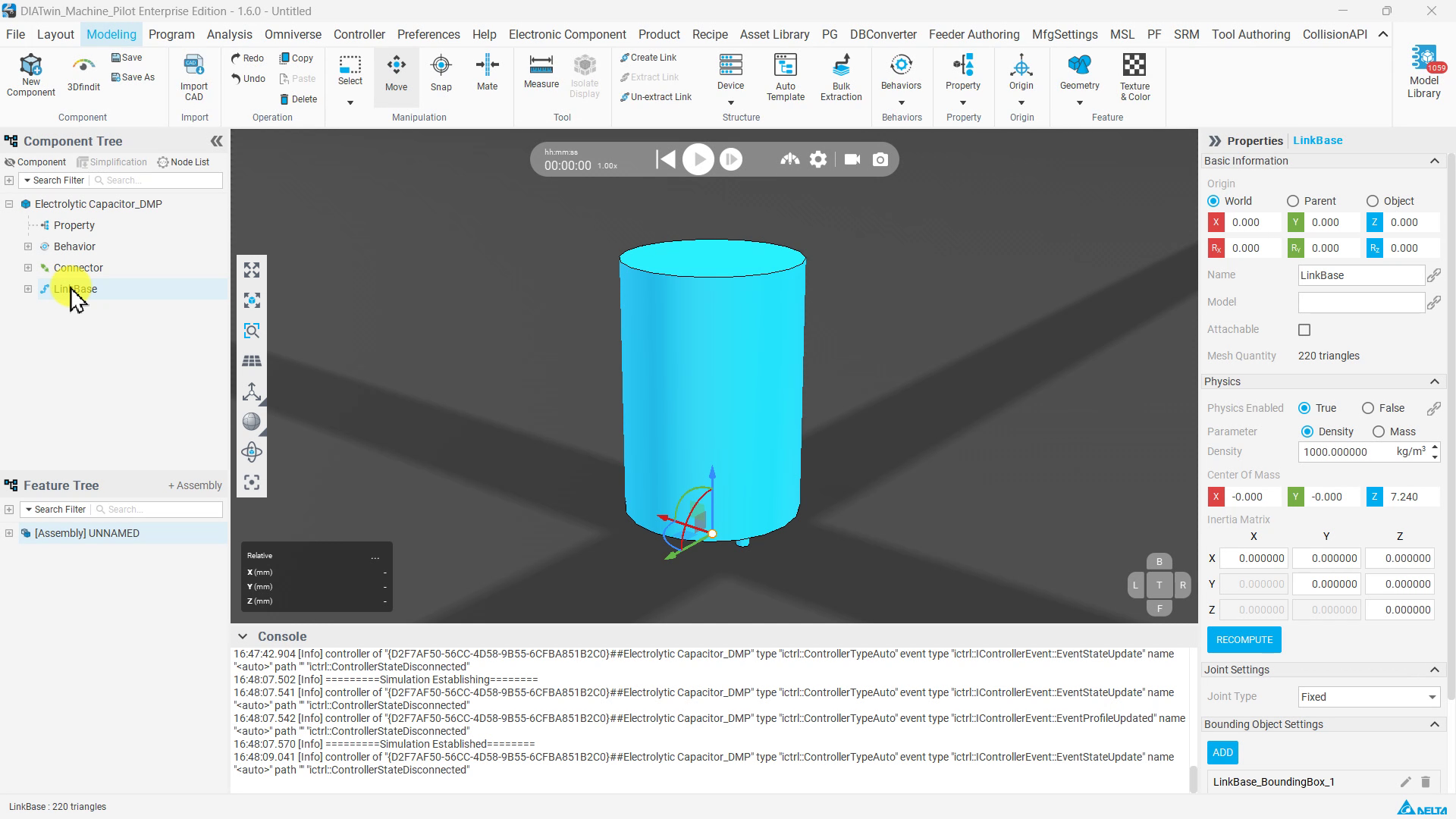Click Delete in the Operation group
Viewport: 1456px width, 819px height.
[x=298, y=99]
